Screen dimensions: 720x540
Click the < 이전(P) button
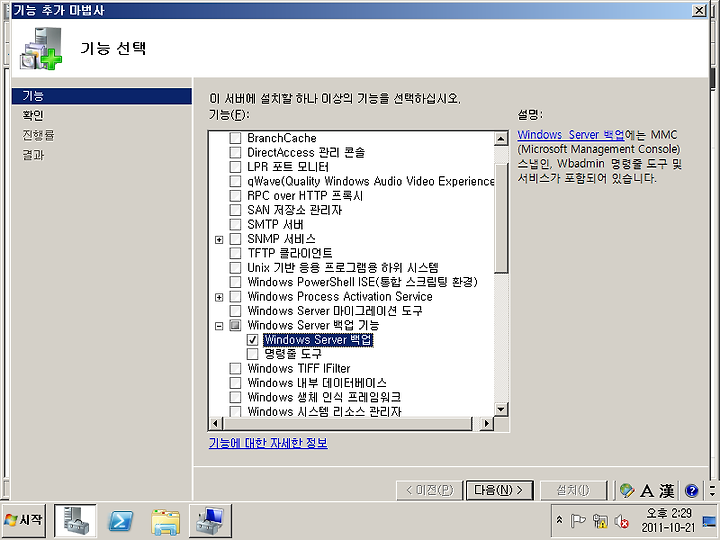(429, 490)
